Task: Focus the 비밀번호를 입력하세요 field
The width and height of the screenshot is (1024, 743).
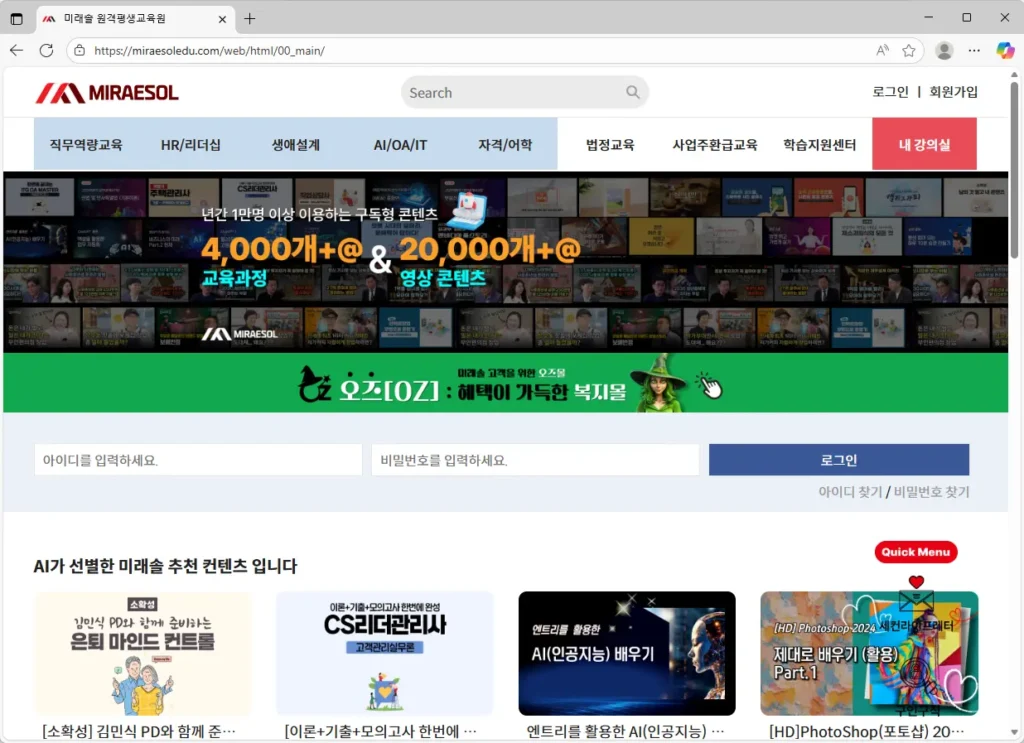Action: [x=536, y=460]
